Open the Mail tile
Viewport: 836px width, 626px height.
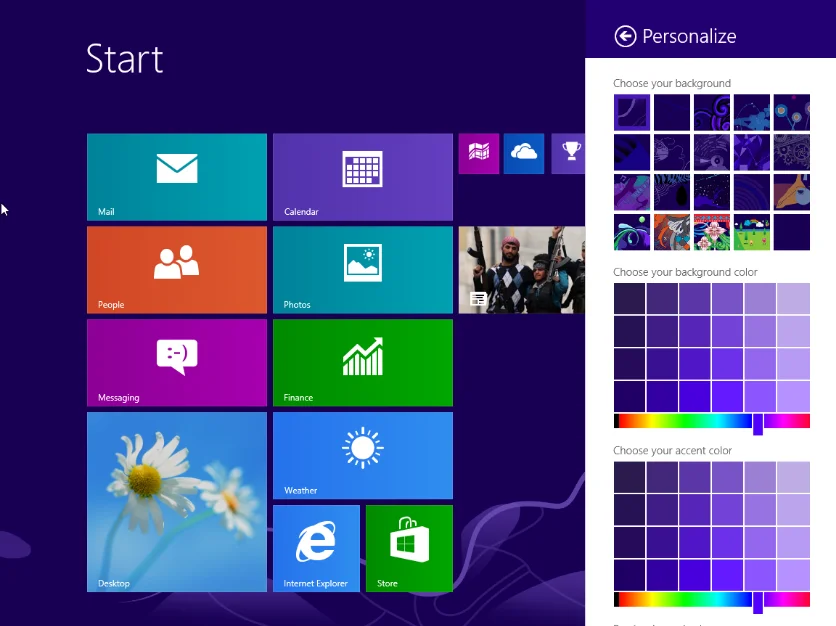(x=177, y=177)
